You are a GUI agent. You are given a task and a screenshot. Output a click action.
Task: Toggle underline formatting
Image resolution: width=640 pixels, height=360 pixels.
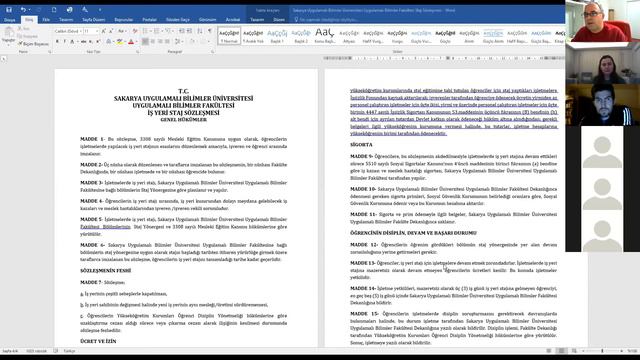click(72, 42)
